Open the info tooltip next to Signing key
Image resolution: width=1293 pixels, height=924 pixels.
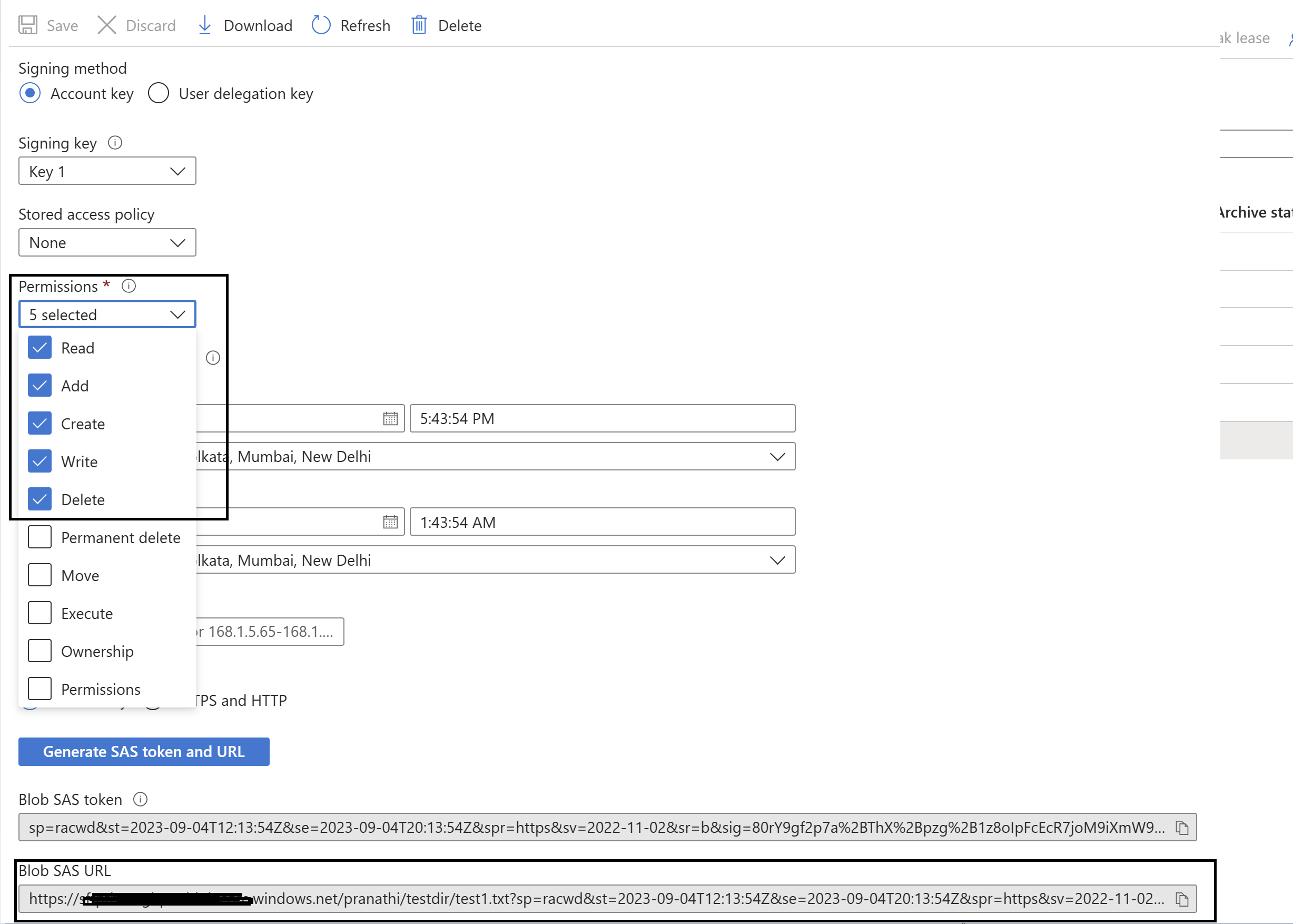(115, 143)
